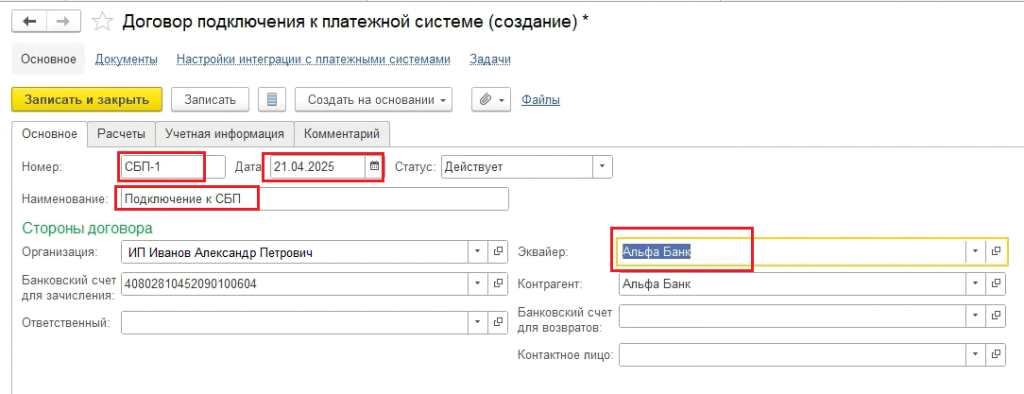The height and width of the screenshot is (394, 1024).
Task: Click the bank account field 40802810452090100604
Action: point(295,284)
